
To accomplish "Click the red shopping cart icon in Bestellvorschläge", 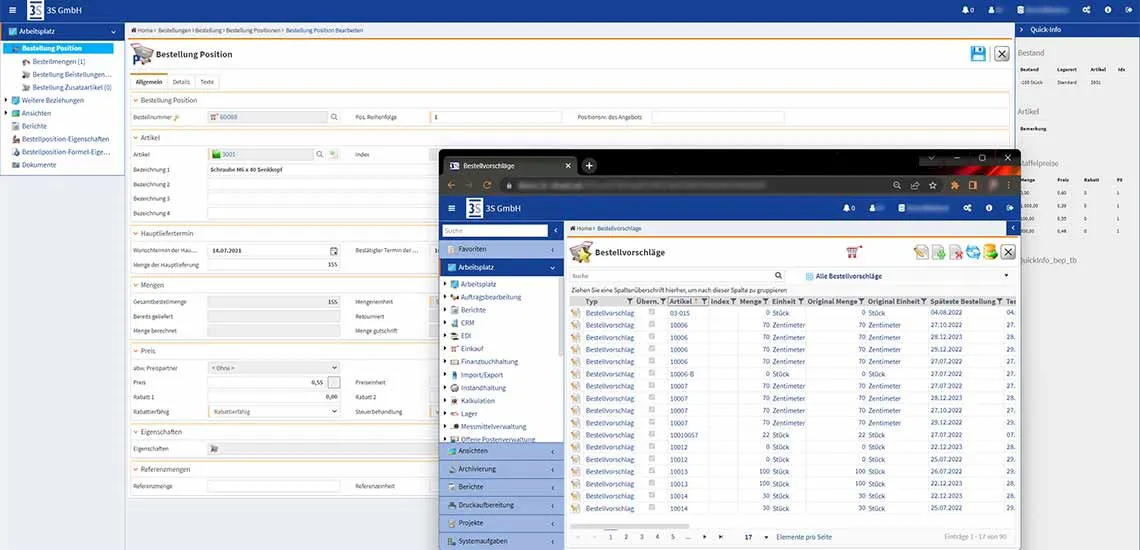I will tap(854, 252).
